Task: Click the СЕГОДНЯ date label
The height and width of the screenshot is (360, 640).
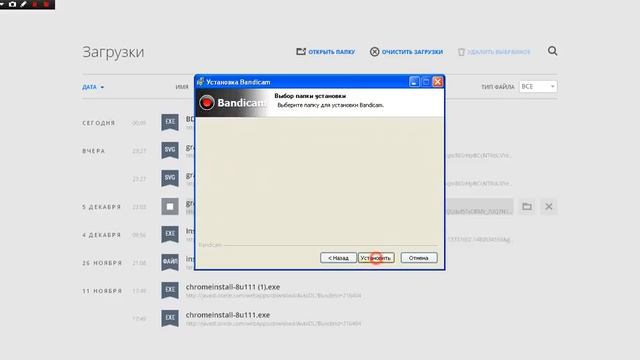Action: [x=99, y=123]
